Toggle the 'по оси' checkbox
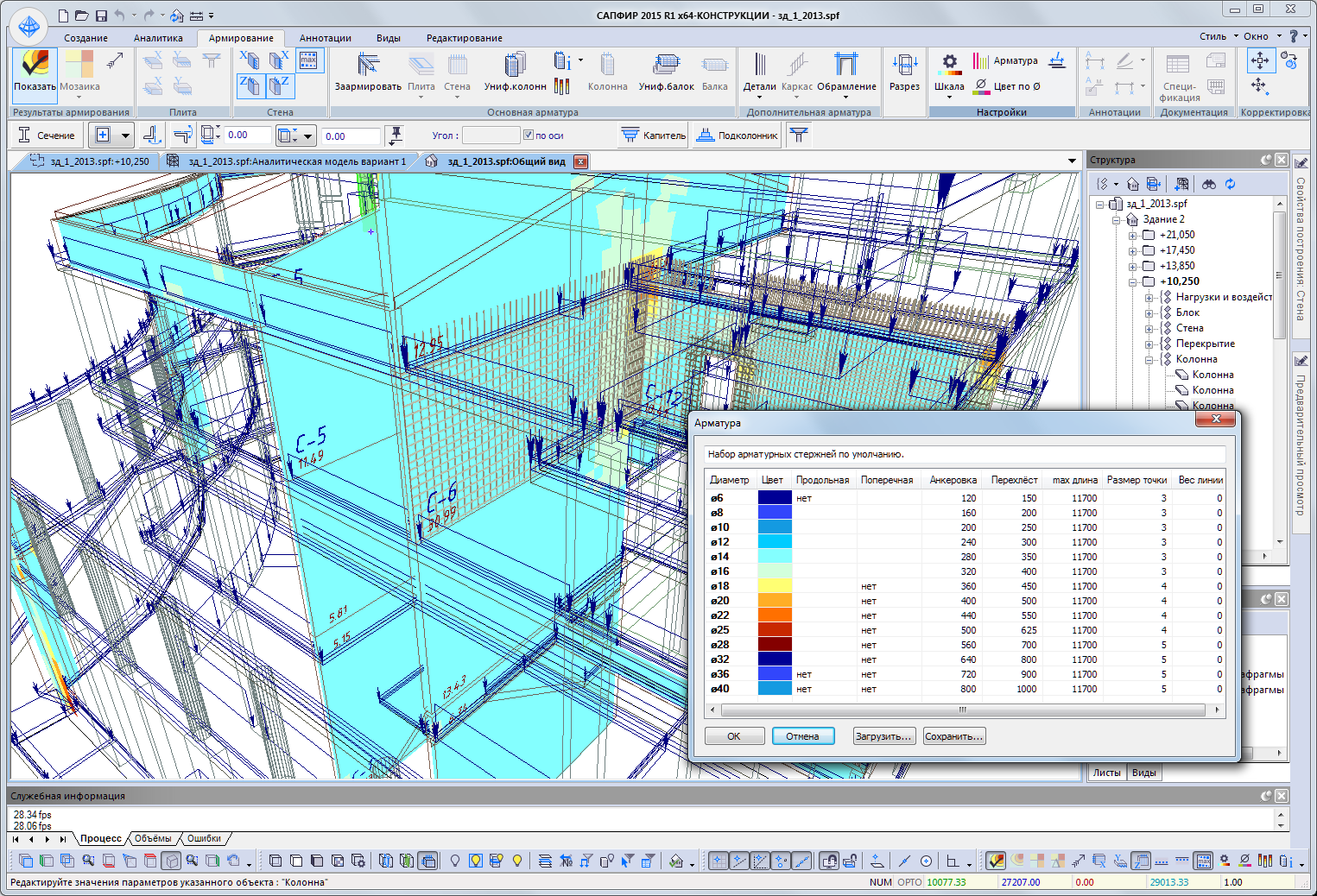The width and height of the screenshot is (1317, 896). (x=529, y=136)
